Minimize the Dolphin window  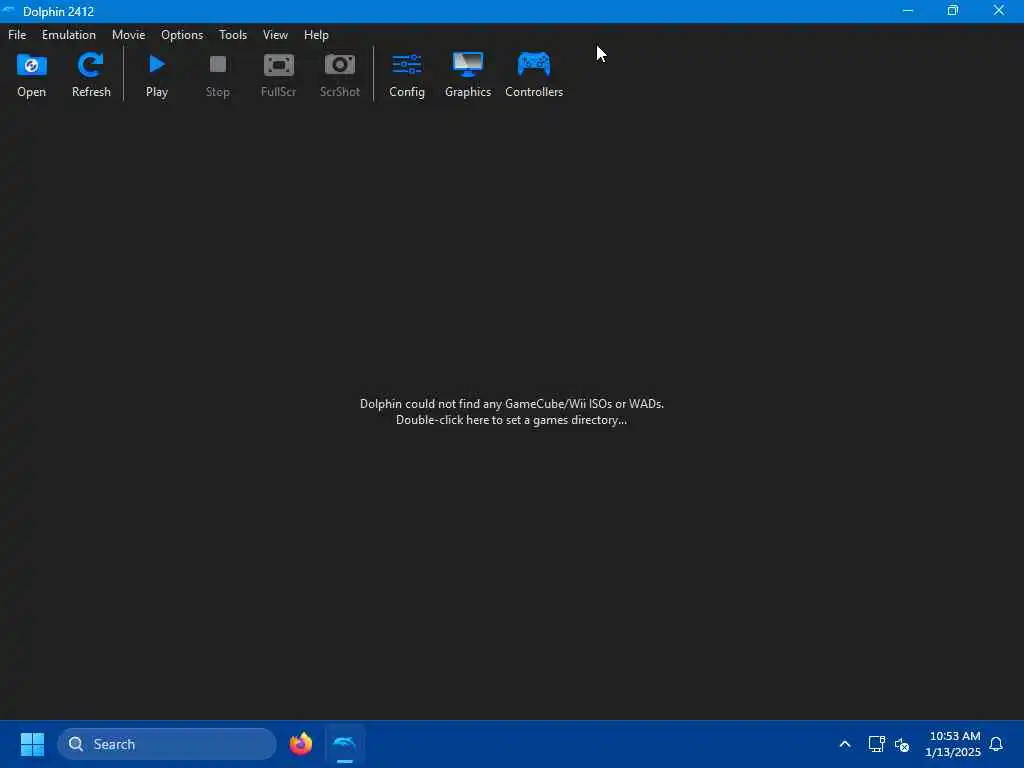(907, 10)
